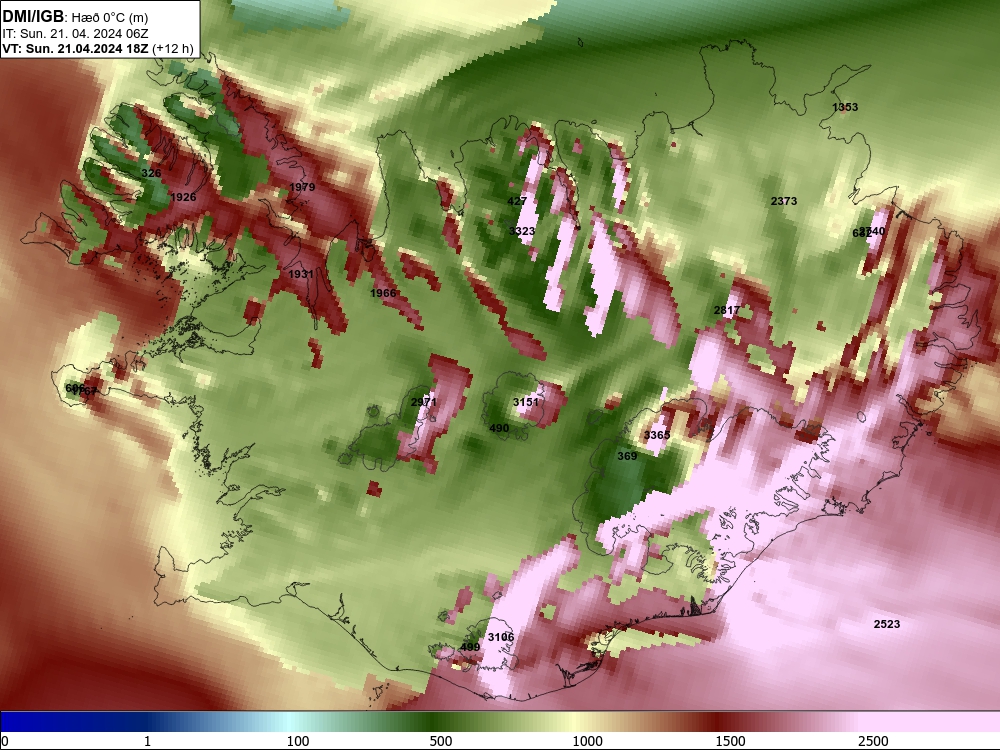Click the map value 1966
This screenshot has height=750, width=1000.
pos(383,293)
